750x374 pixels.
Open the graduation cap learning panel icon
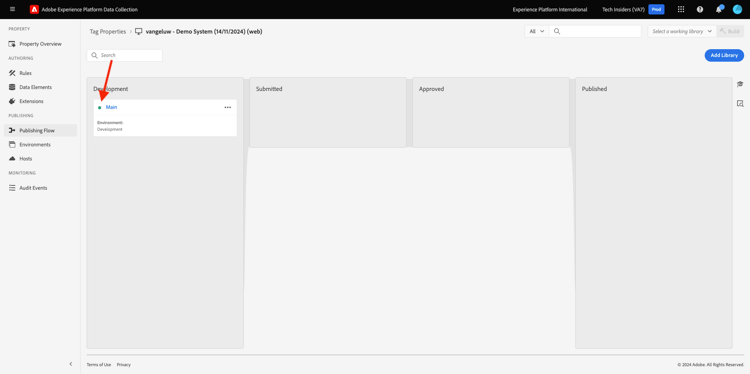(x=740, y=84)
